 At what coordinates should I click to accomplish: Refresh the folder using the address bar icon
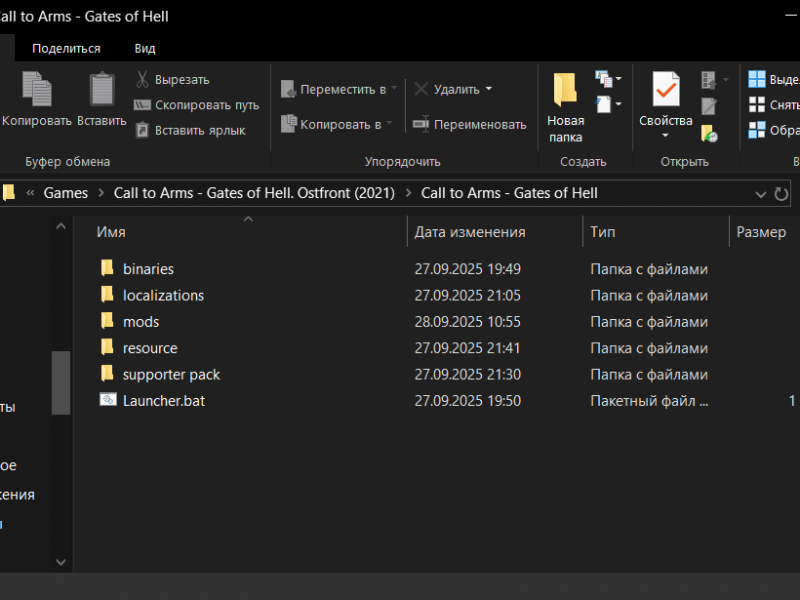coord(781,193)
